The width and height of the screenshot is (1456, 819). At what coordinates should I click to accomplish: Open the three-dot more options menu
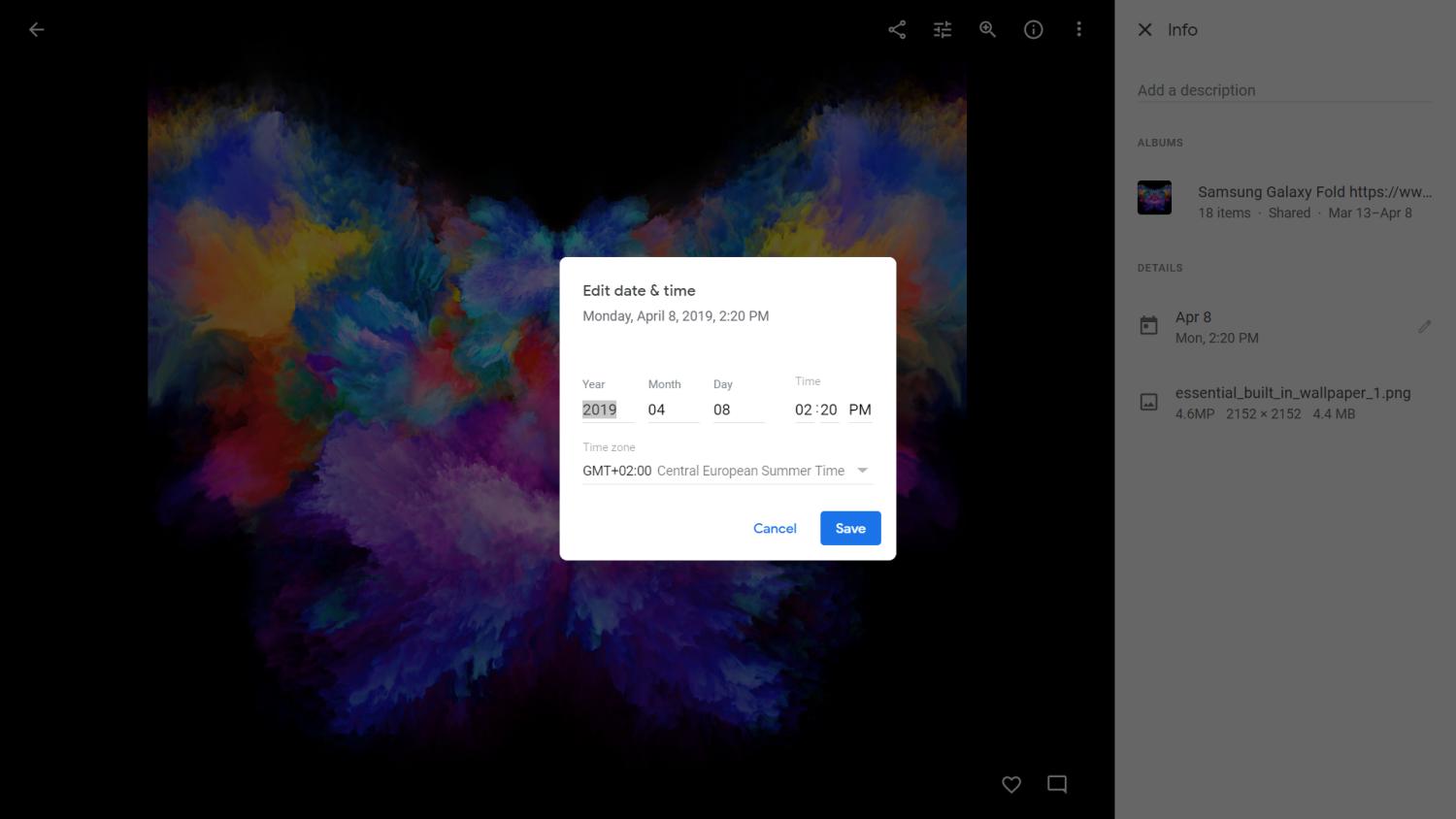click(1078, 29)
